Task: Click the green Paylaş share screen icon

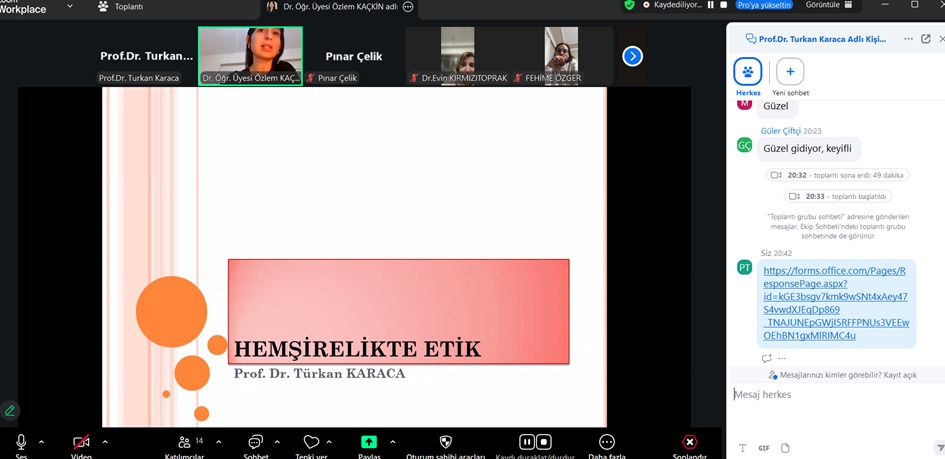Action: 369,442
